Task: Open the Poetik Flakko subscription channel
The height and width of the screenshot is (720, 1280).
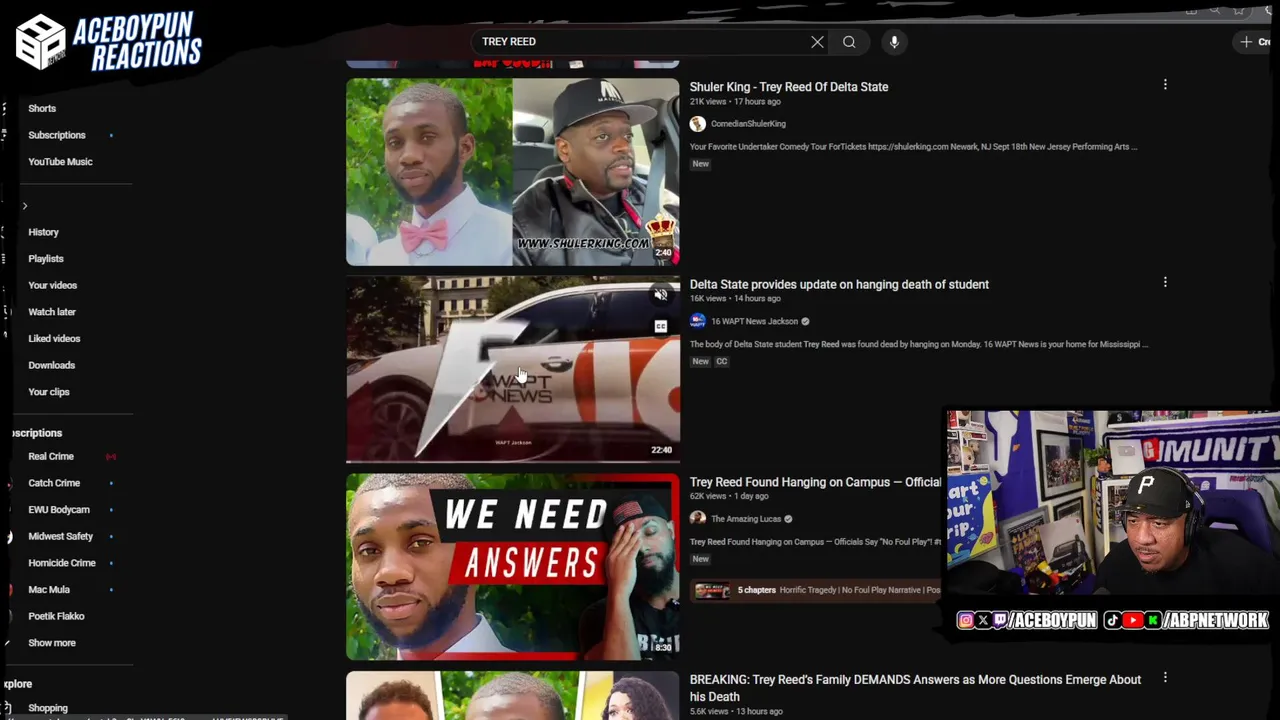Action: pyautogui.click(x=56, y=617)
